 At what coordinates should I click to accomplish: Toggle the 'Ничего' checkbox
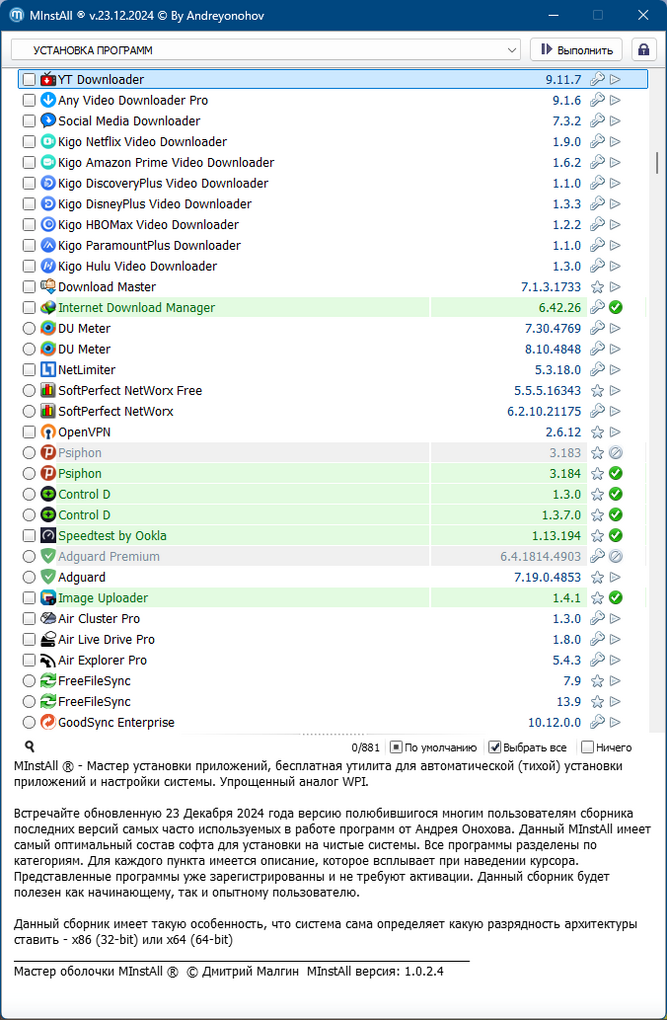point(587,747)
